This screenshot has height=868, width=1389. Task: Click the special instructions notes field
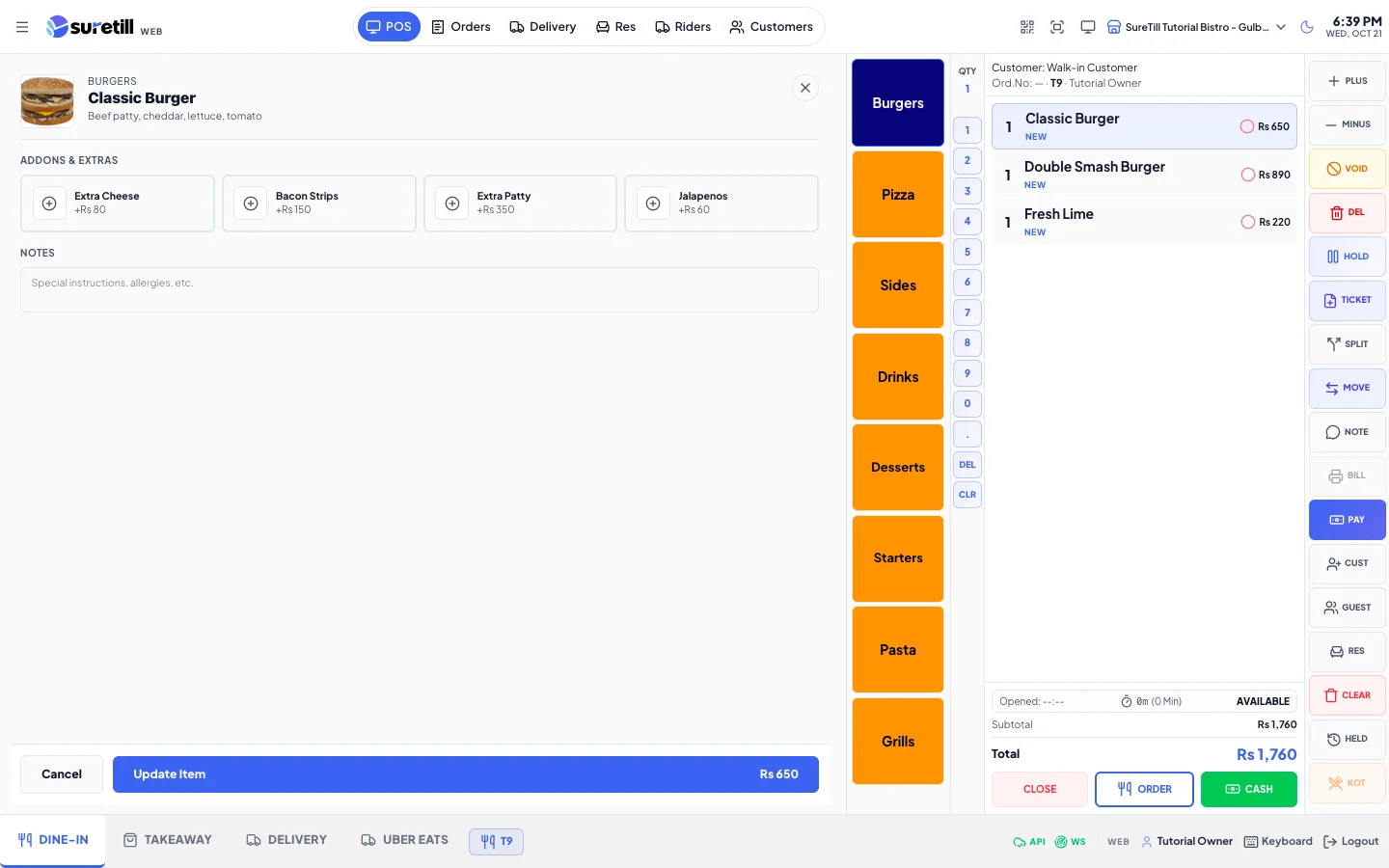pos(420,289)
